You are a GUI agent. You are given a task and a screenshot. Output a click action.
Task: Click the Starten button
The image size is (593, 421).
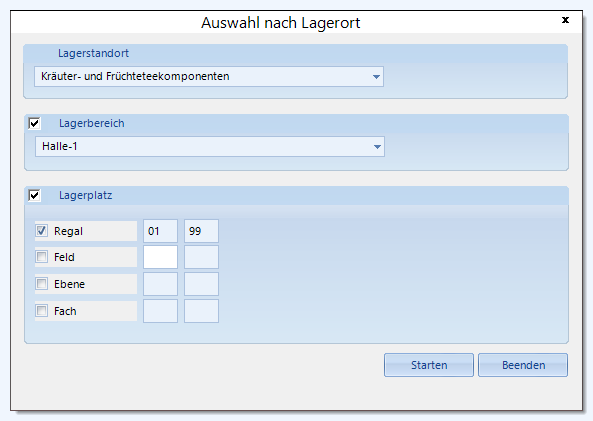(x=429, y=365)
